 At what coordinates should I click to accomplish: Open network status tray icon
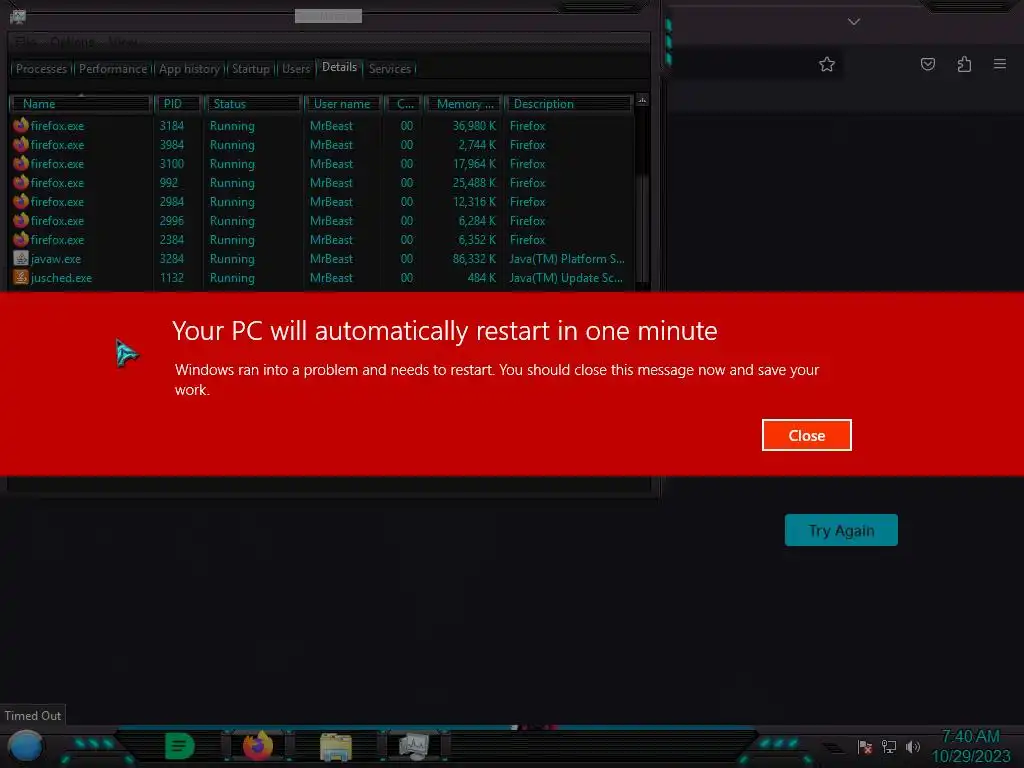click(x=889, y=746)
